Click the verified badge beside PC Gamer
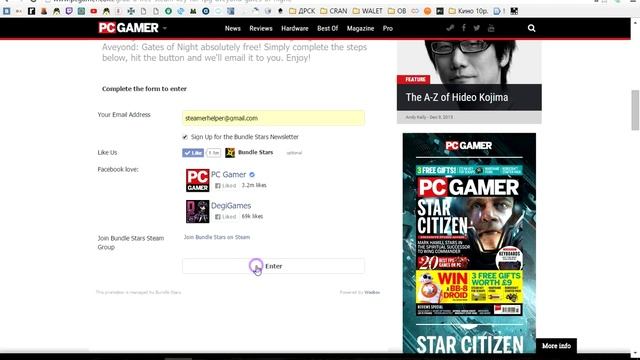The image size is (640, 360). 252,175
